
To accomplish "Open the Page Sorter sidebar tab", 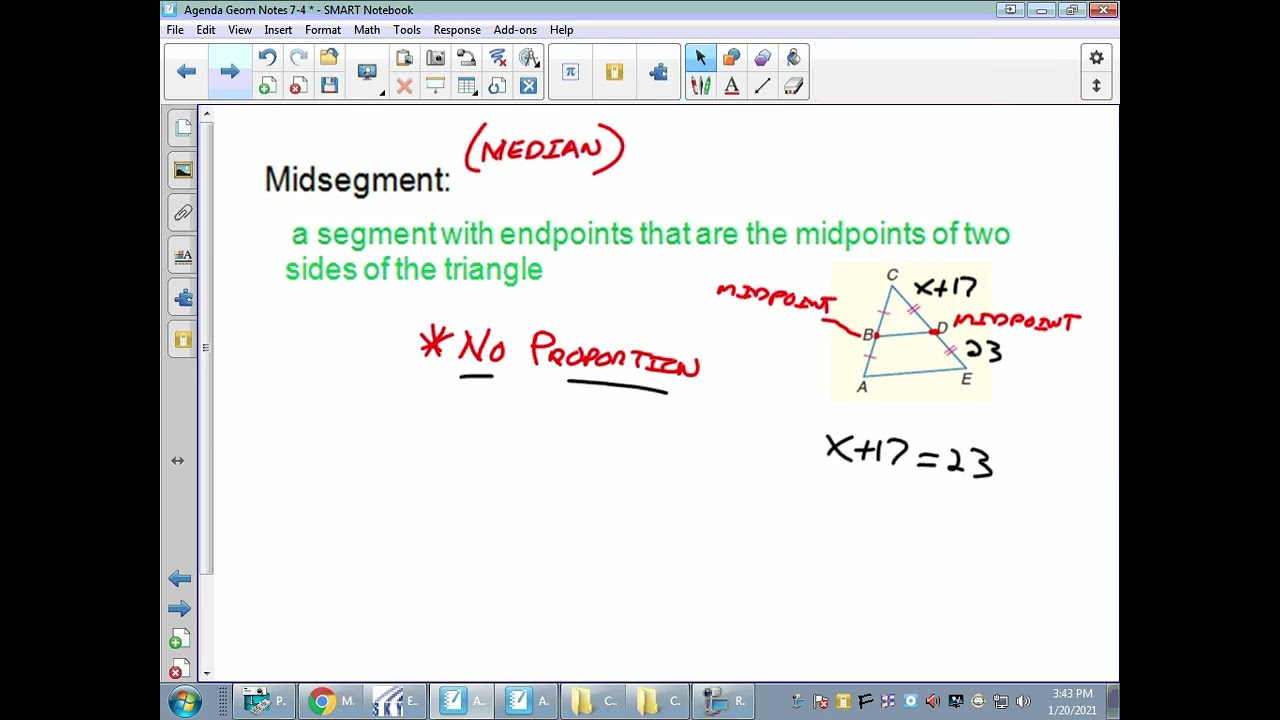I will coord(182,128).
